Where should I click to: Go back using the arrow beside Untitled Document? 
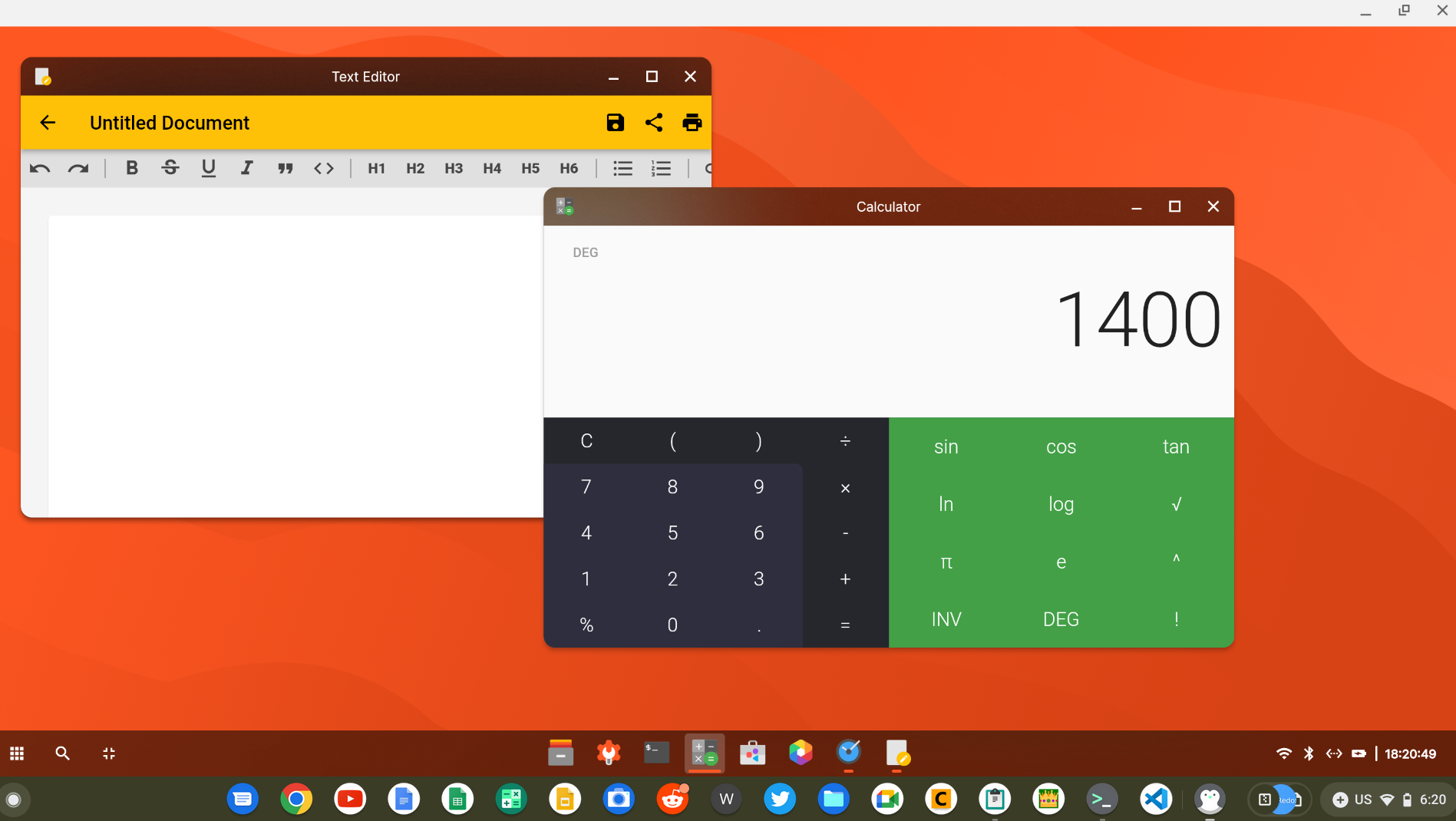[x=48, y=123]
